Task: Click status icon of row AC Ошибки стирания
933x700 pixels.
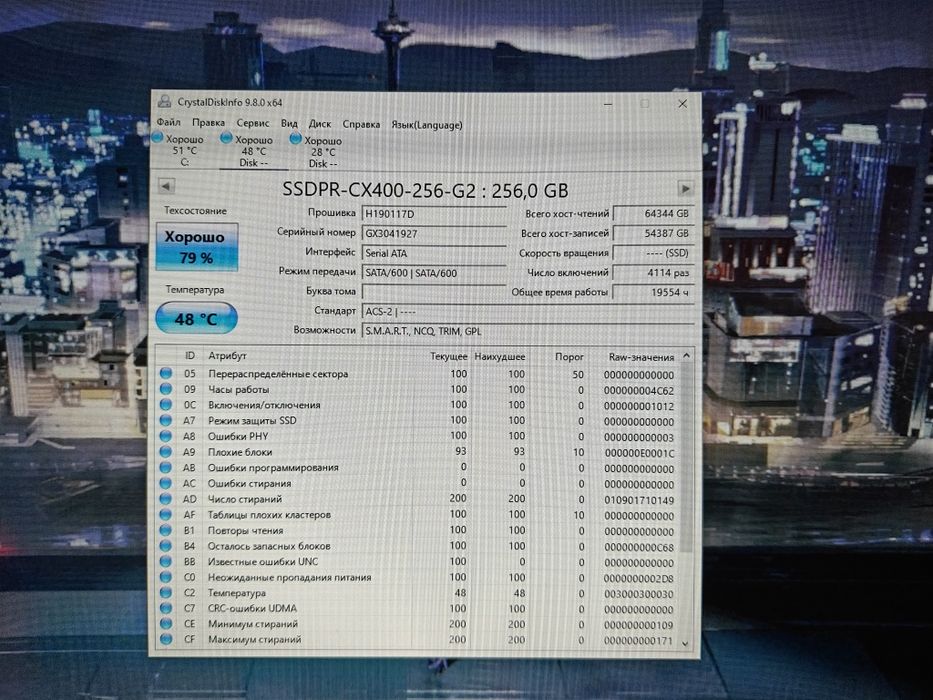Action: tap(166, 483)
